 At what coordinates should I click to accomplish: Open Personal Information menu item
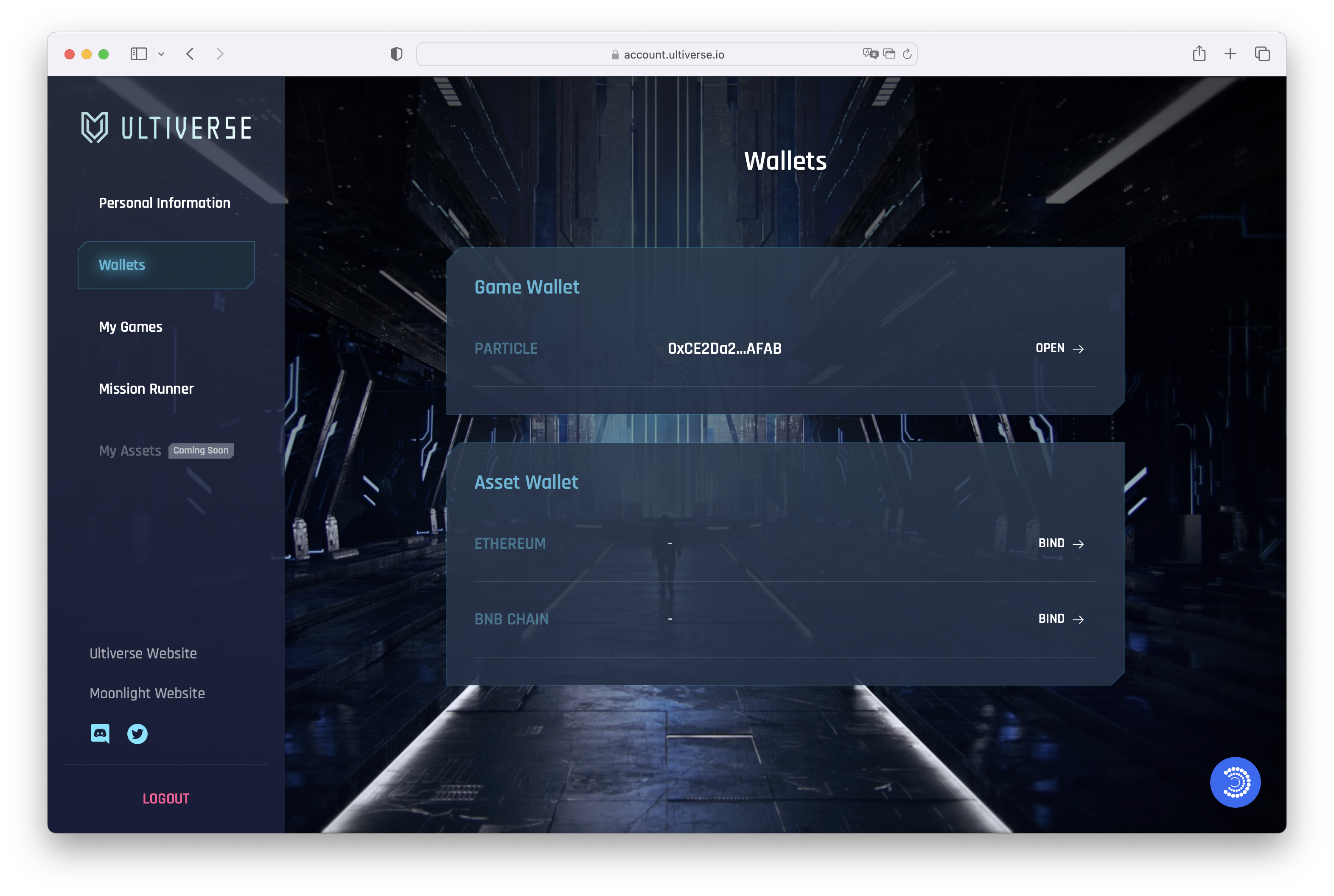tap(165, 203)
